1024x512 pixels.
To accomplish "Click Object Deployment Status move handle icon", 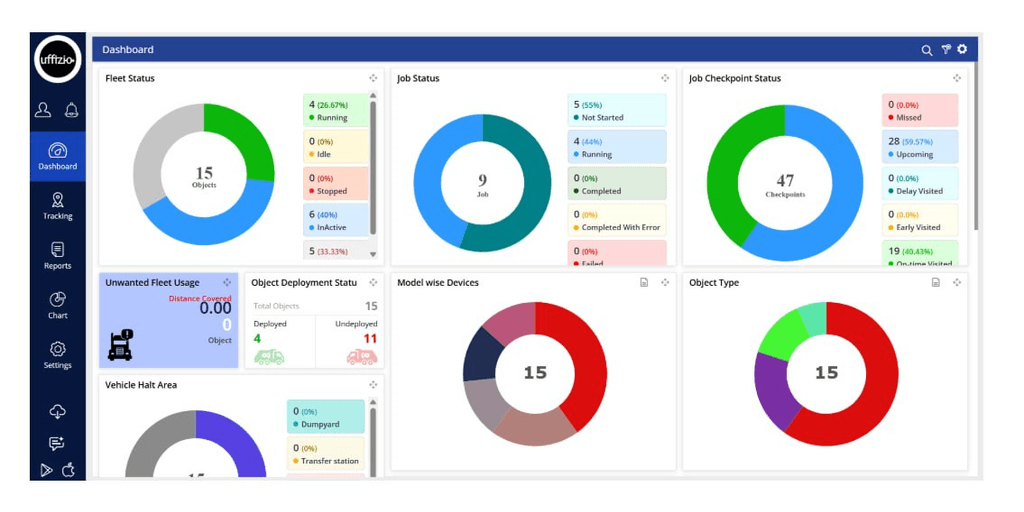I will pos(373,283).
